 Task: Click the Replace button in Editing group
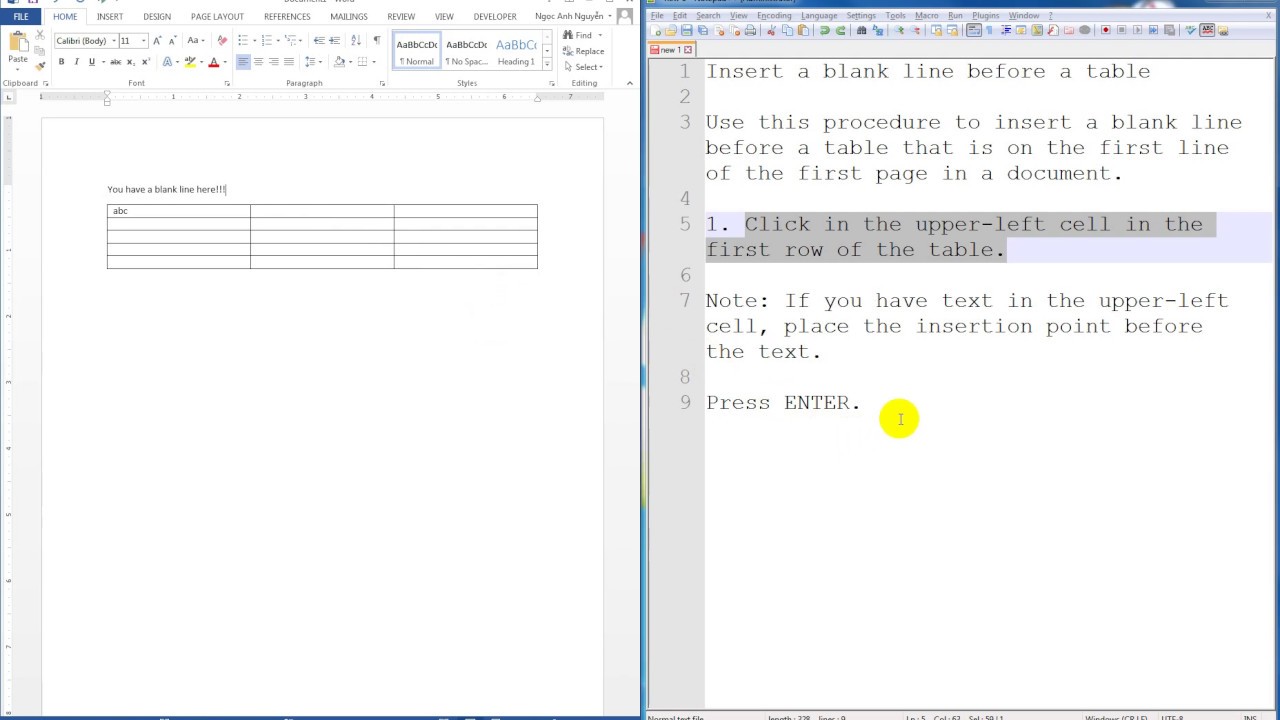[x=583, y=51]
